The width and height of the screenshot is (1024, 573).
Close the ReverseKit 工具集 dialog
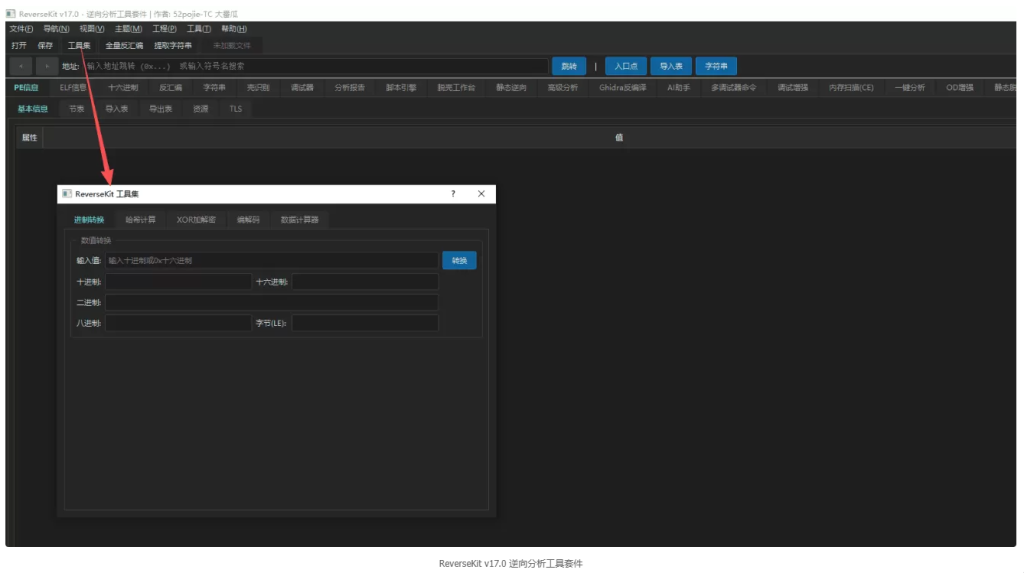481,194
